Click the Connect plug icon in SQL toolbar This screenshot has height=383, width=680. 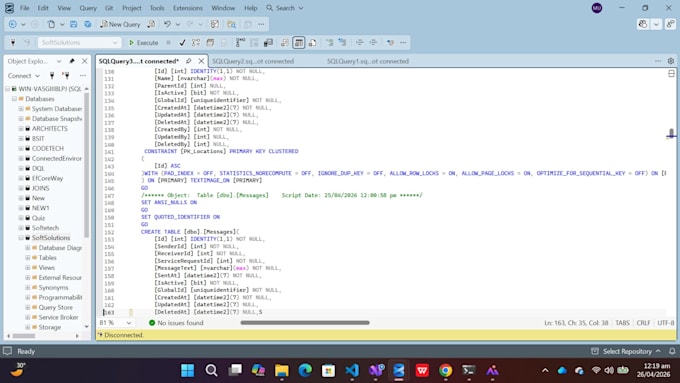pos(13,43)
